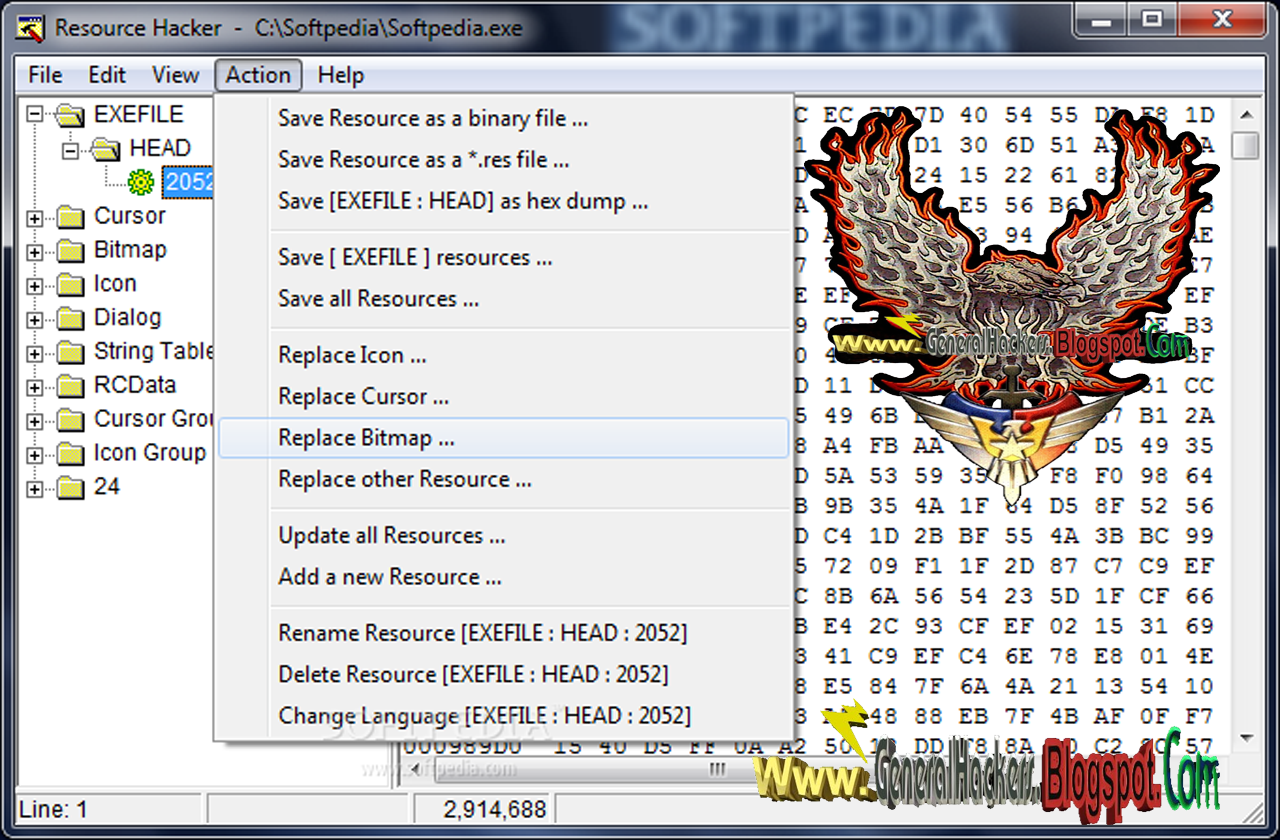Select the Bitmap tree label

pyautogui.click(x=130, y=250)
